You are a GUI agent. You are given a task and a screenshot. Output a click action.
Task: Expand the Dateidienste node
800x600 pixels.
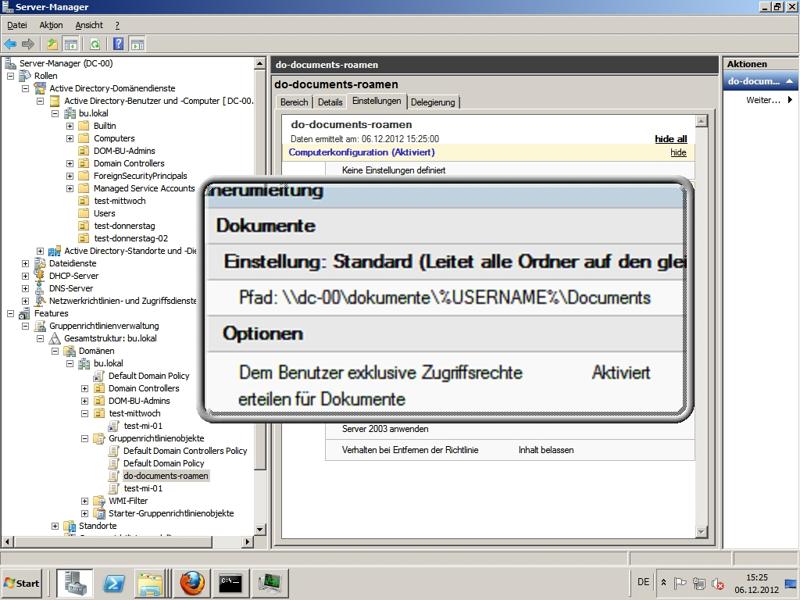pos(26,263)
